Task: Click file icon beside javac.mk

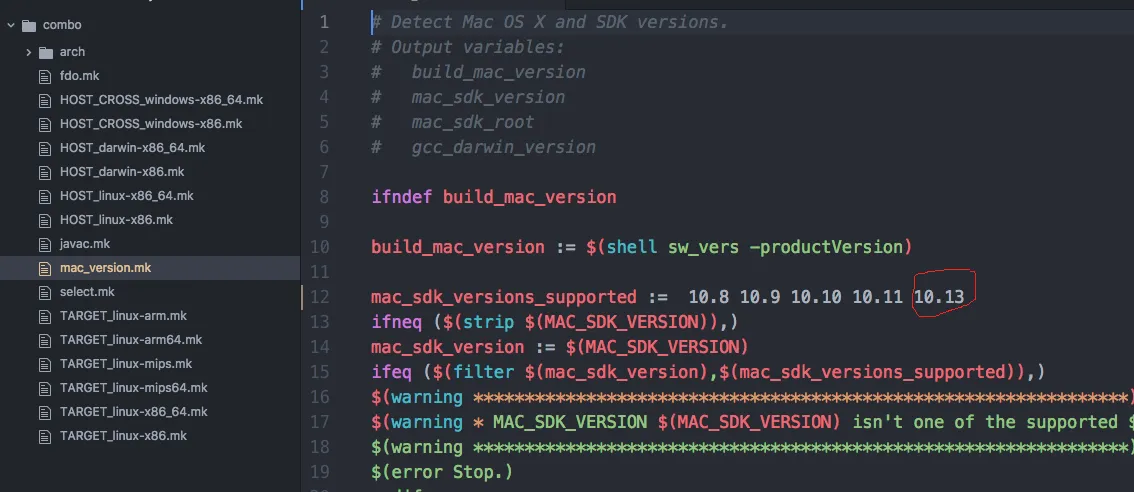Action: pyautogui.click(x=44, y=244)
